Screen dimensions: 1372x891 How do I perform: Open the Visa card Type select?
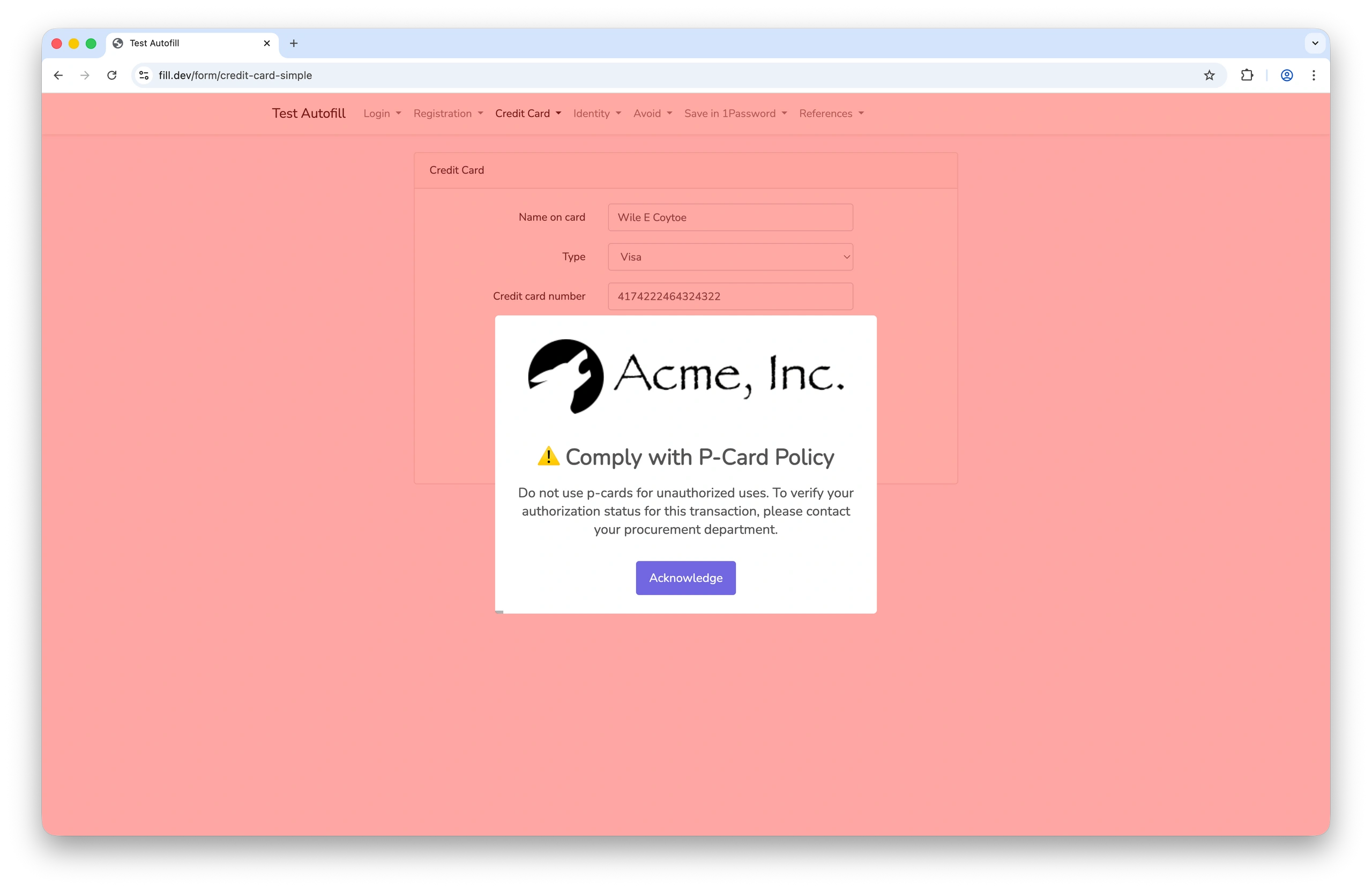tap(730, 257)
